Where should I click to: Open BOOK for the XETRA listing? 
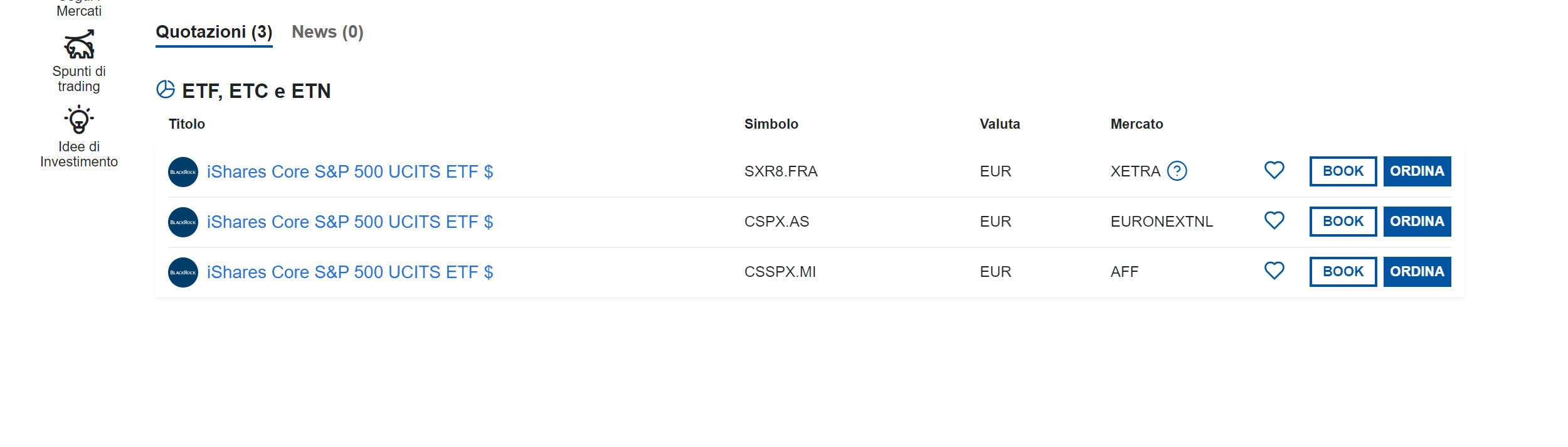coord(1343,171)
